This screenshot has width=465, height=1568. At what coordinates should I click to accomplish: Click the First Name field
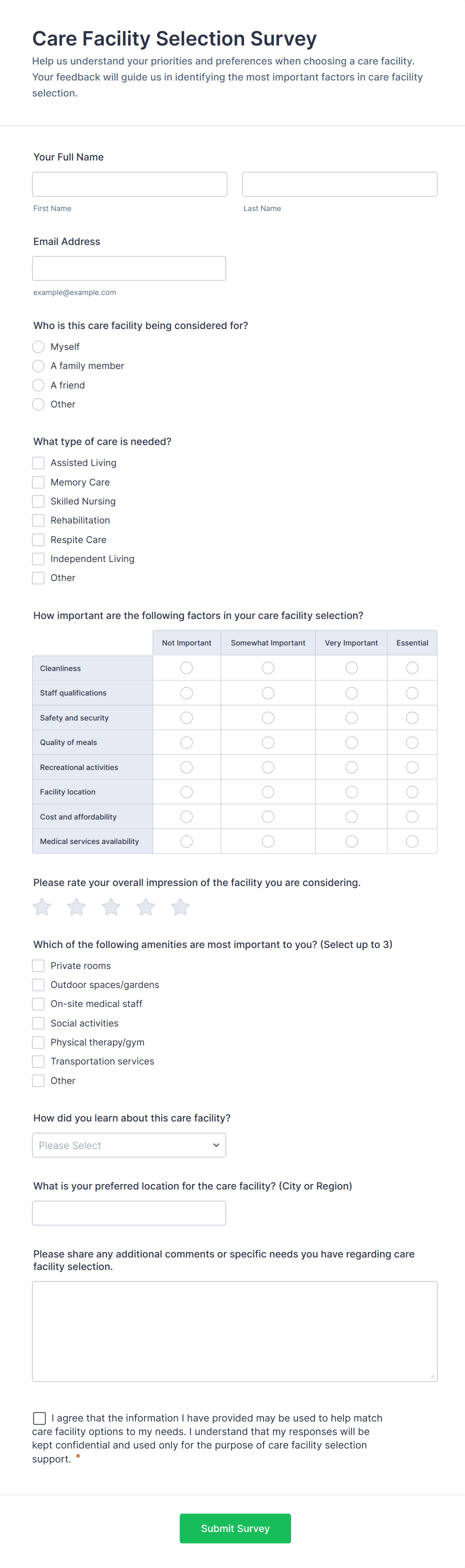129,184
